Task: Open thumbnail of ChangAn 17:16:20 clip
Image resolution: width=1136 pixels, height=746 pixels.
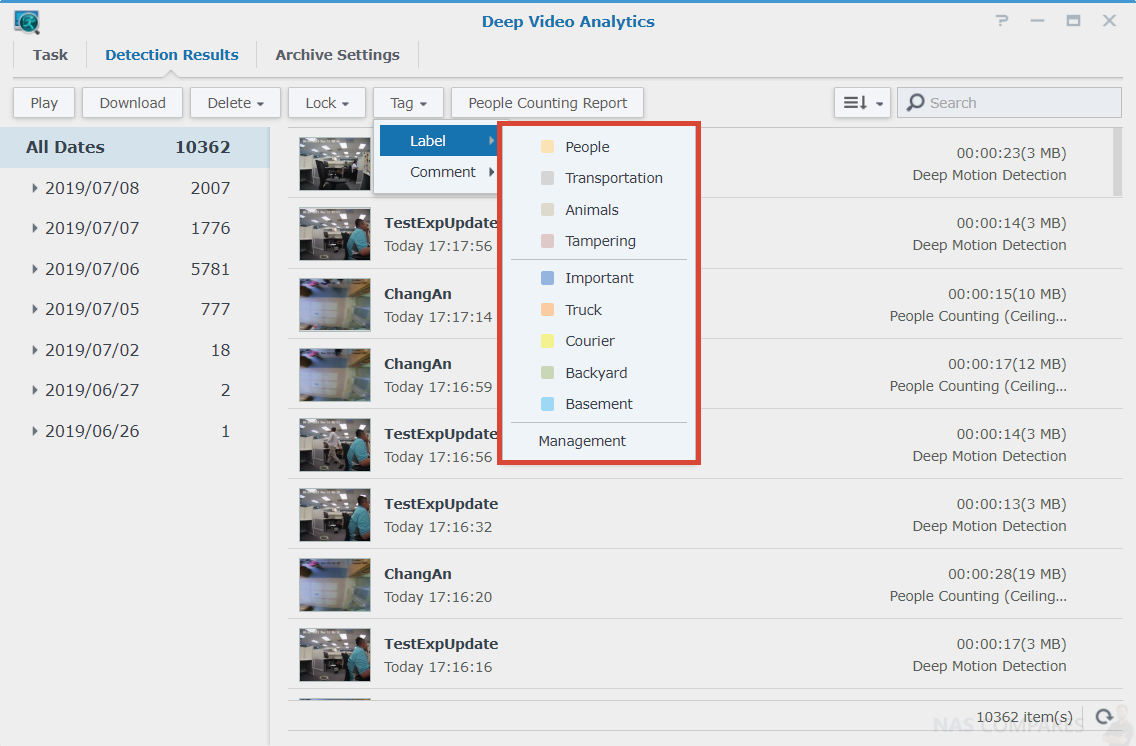Action: pyautogui.click(x=335, y=585)
